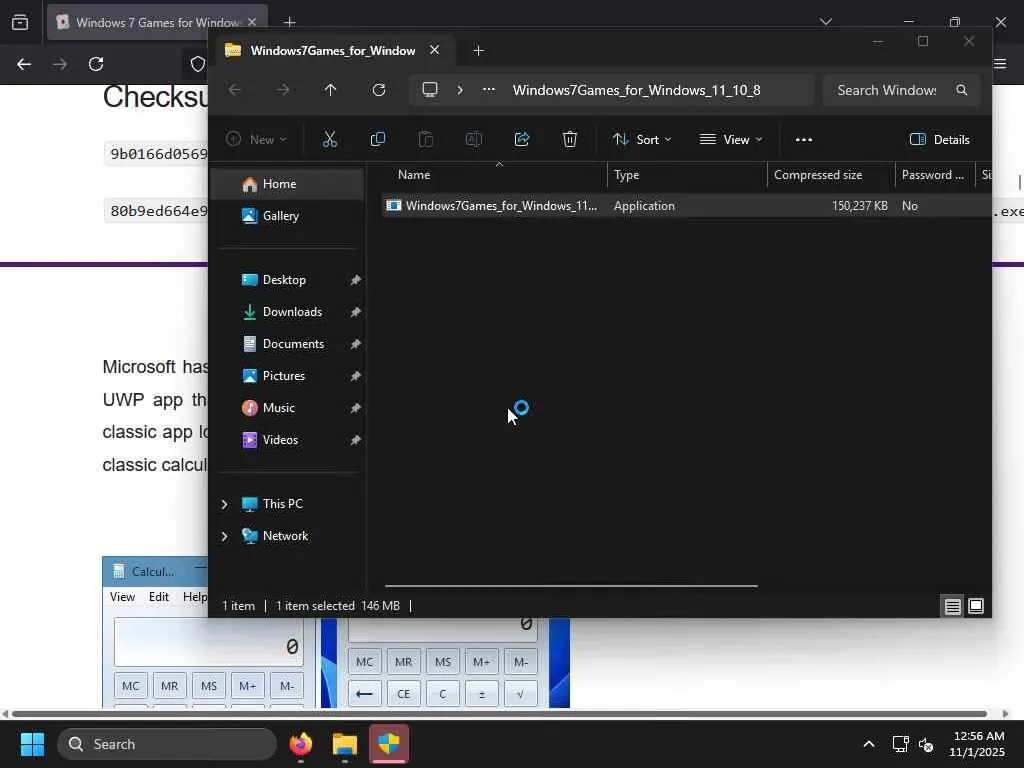The width and height of the screenshot is (1024, 768).
Task: Select the Windows 7 Games browser tab
Action: coord(157,22)
